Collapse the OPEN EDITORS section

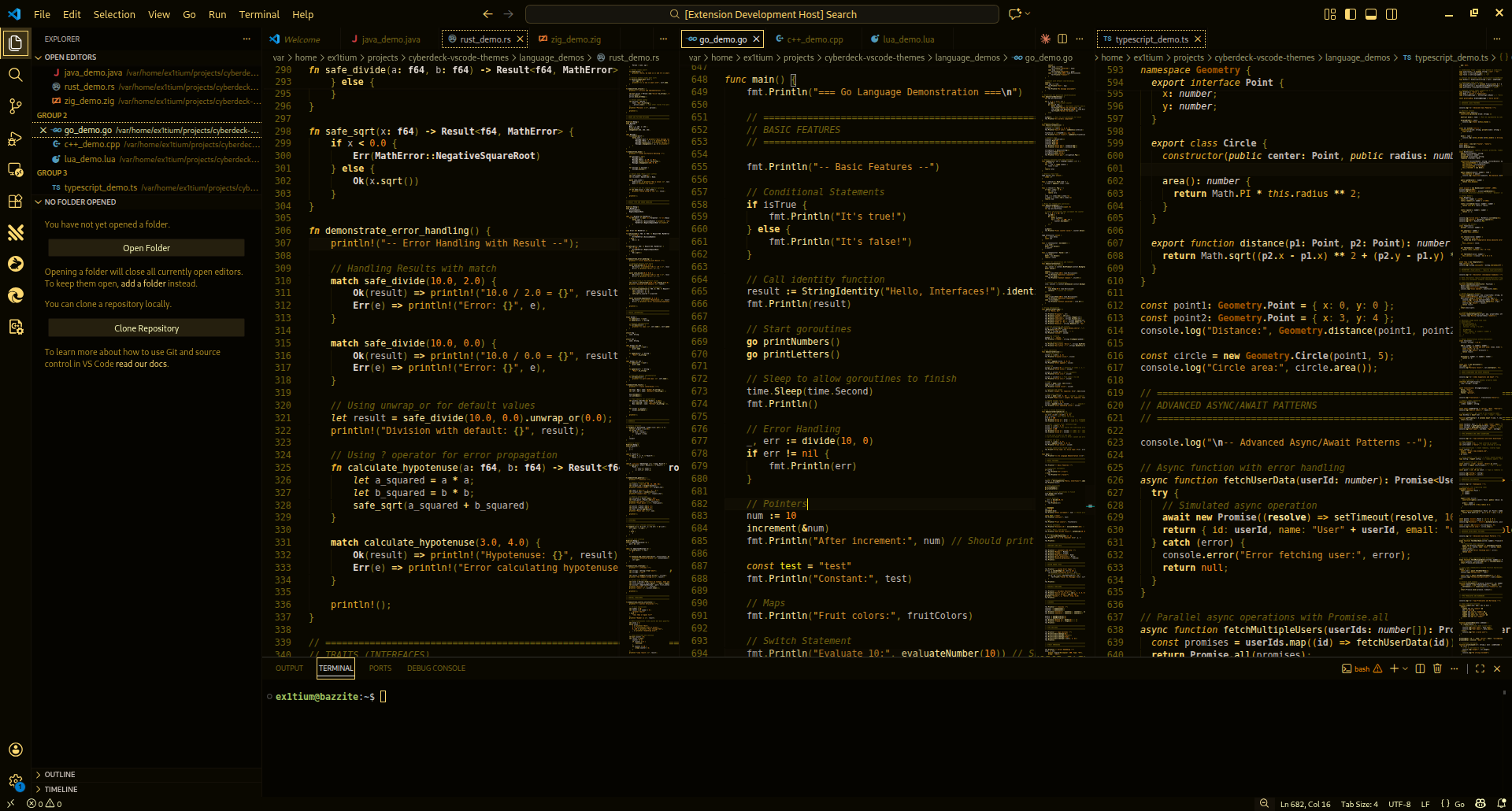click(70, 57)
